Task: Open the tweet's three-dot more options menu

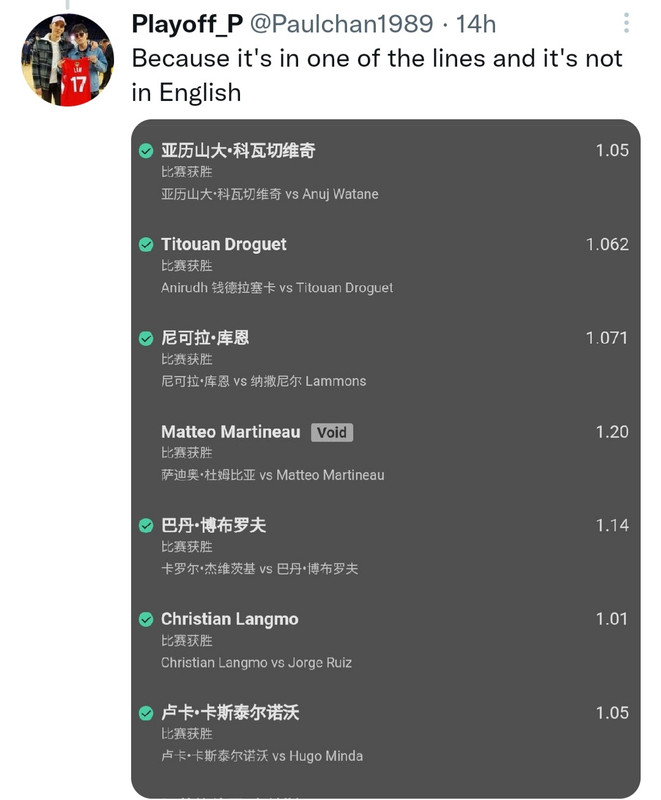Action: tap(626, 23)
